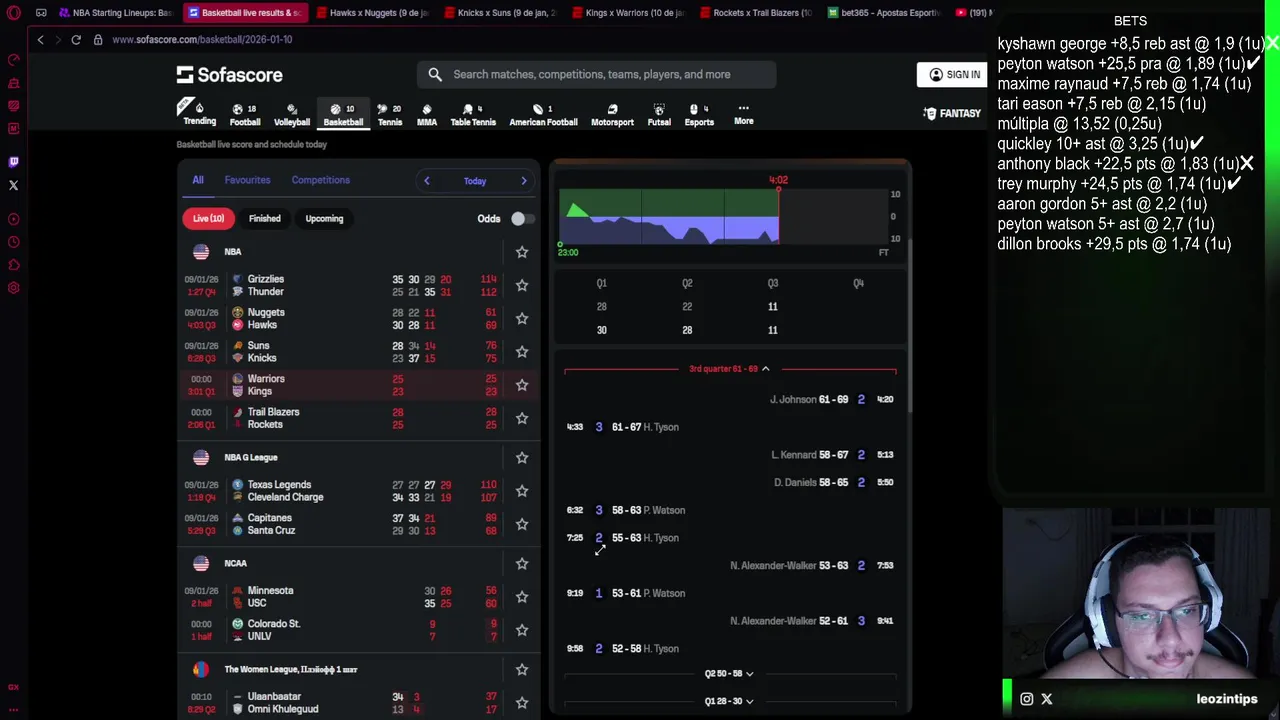1280x720 pixels.
Task: Click the Sign In button
Action: tap(954, 74)
